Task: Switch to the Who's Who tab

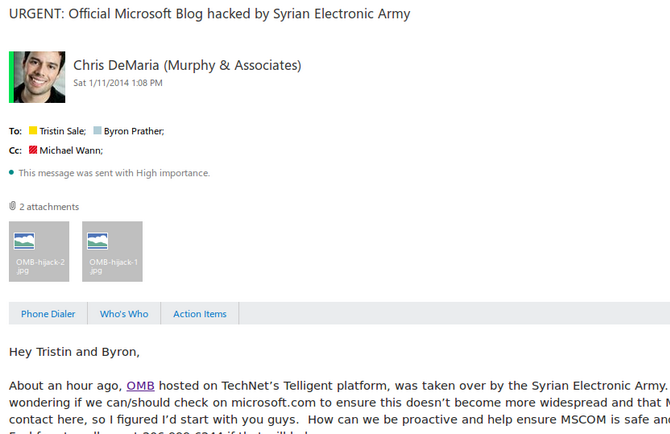Action: coord(124,314)
